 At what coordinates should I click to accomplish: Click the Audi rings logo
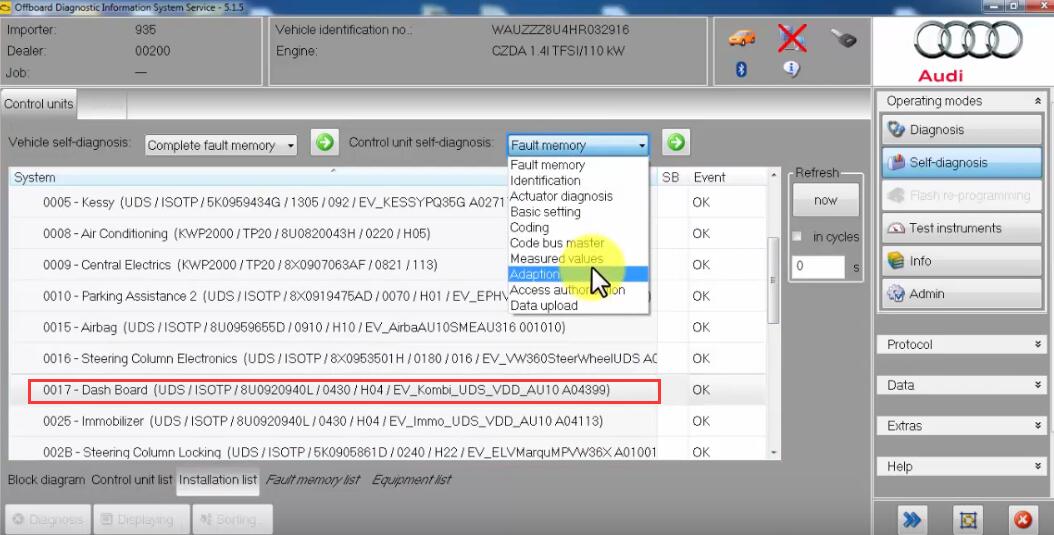pos(968,39)
